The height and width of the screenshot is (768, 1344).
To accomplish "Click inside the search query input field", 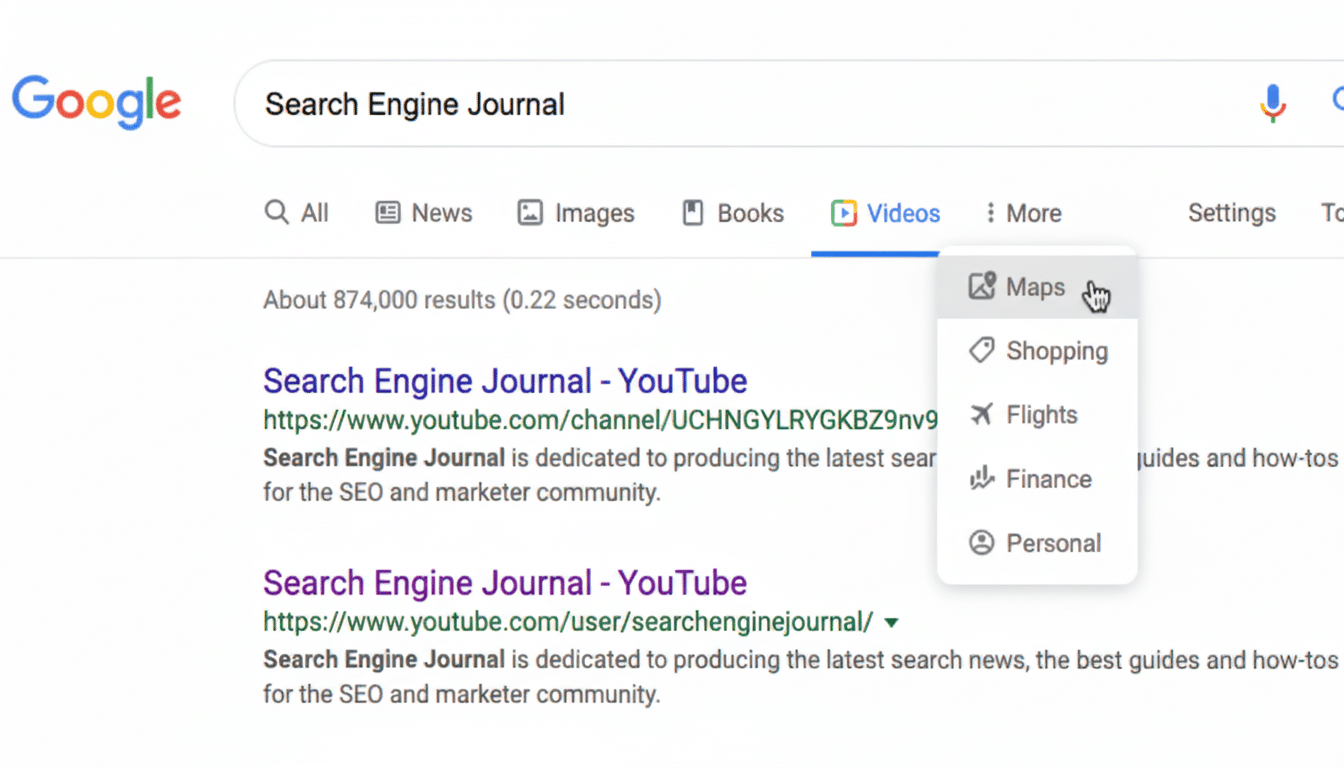I will click(500, 103).
